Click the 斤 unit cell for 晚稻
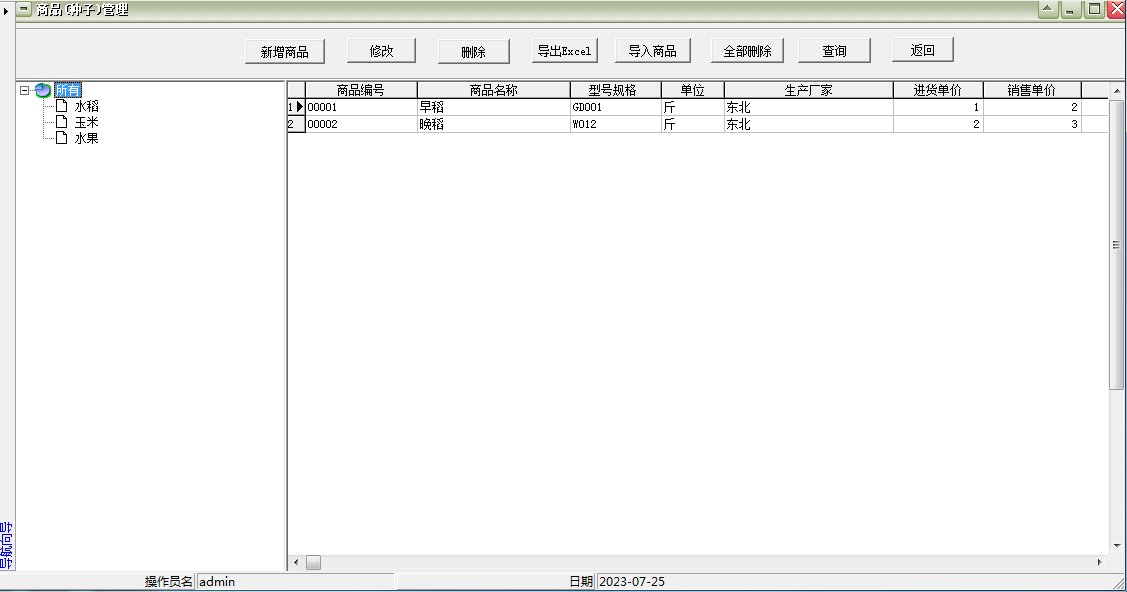The width and height of the screenshot is (1127, 592). (692, 124)
